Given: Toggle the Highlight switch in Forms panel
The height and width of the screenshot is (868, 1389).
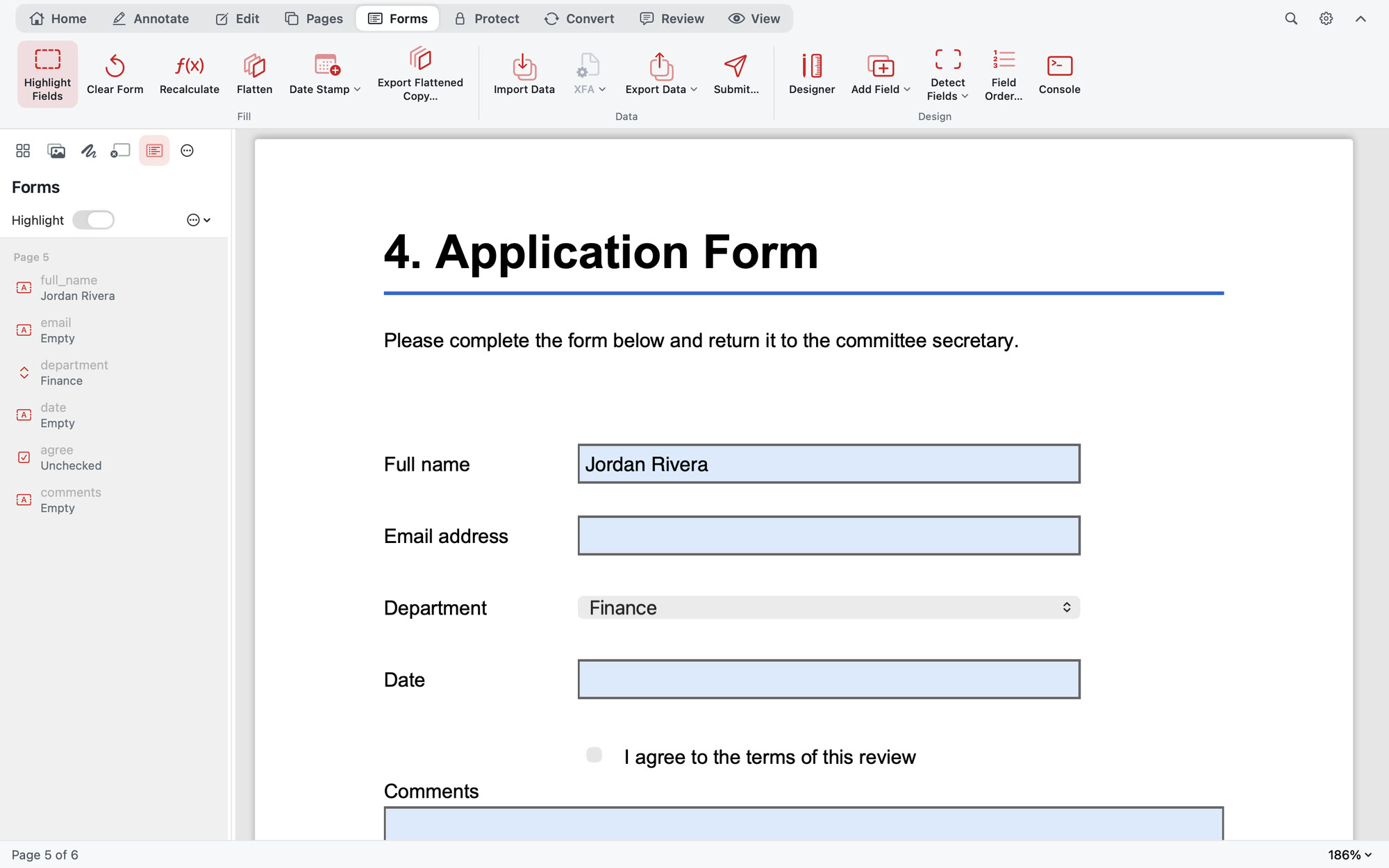Looking at the screenshot, I should [94, 220].
